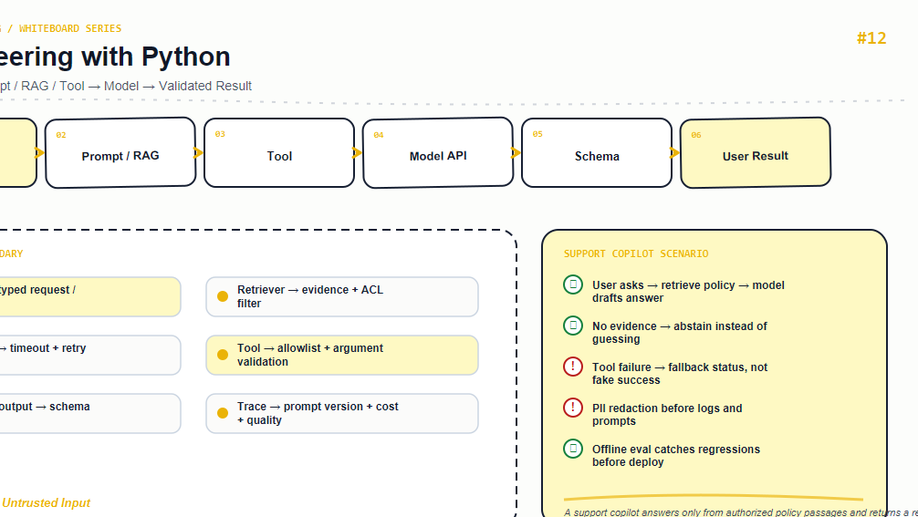Click yellow bullet on Tool allowlist card
Viewport: 918px width, 517px height.
(x=222, y=355)
